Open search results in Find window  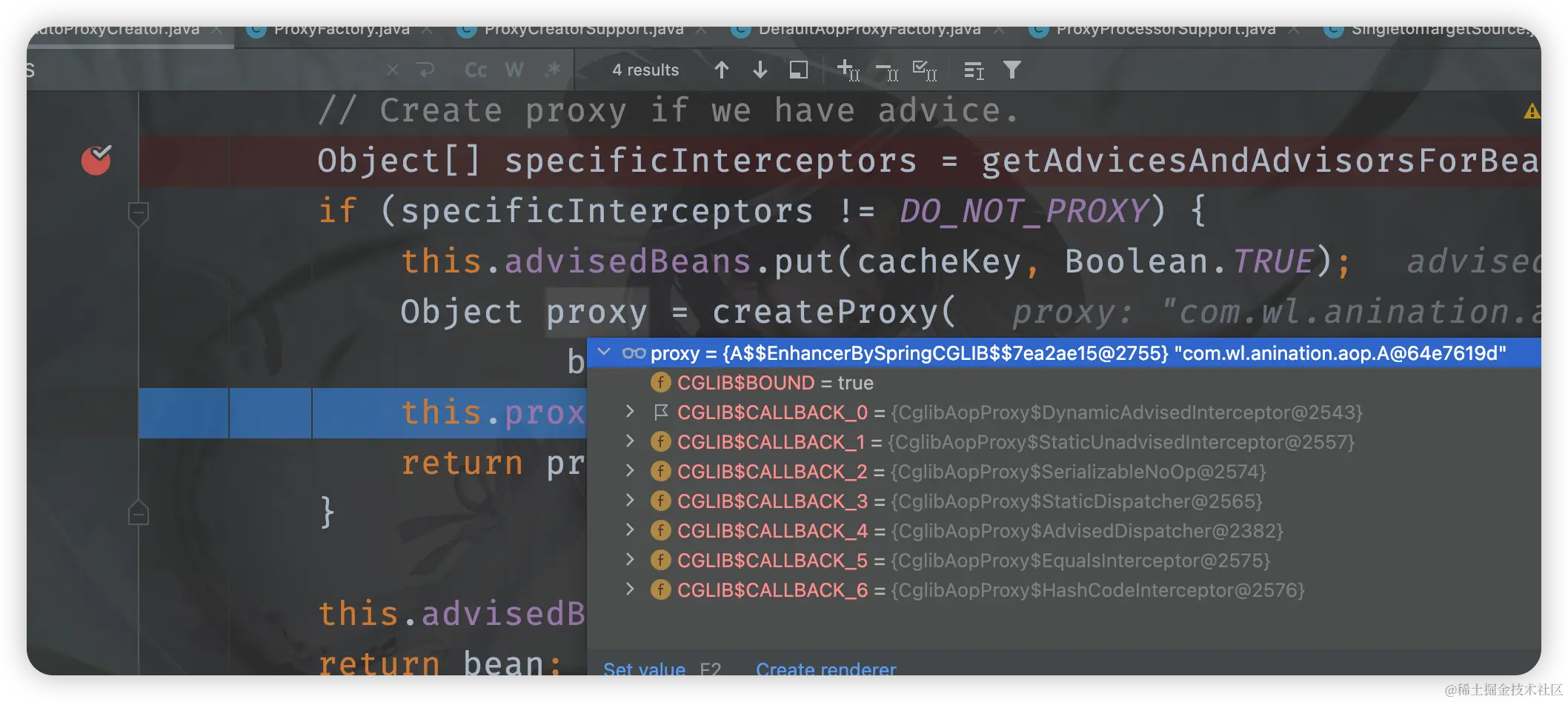pos(798,70)
